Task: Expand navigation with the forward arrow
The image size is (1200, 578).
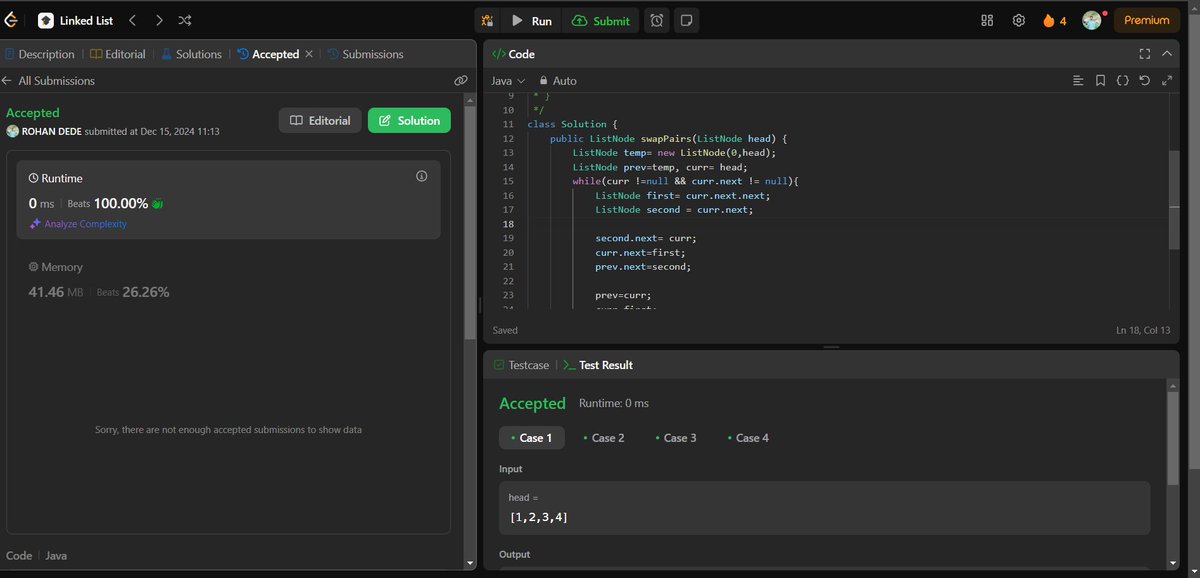Action: pos(159,20)
